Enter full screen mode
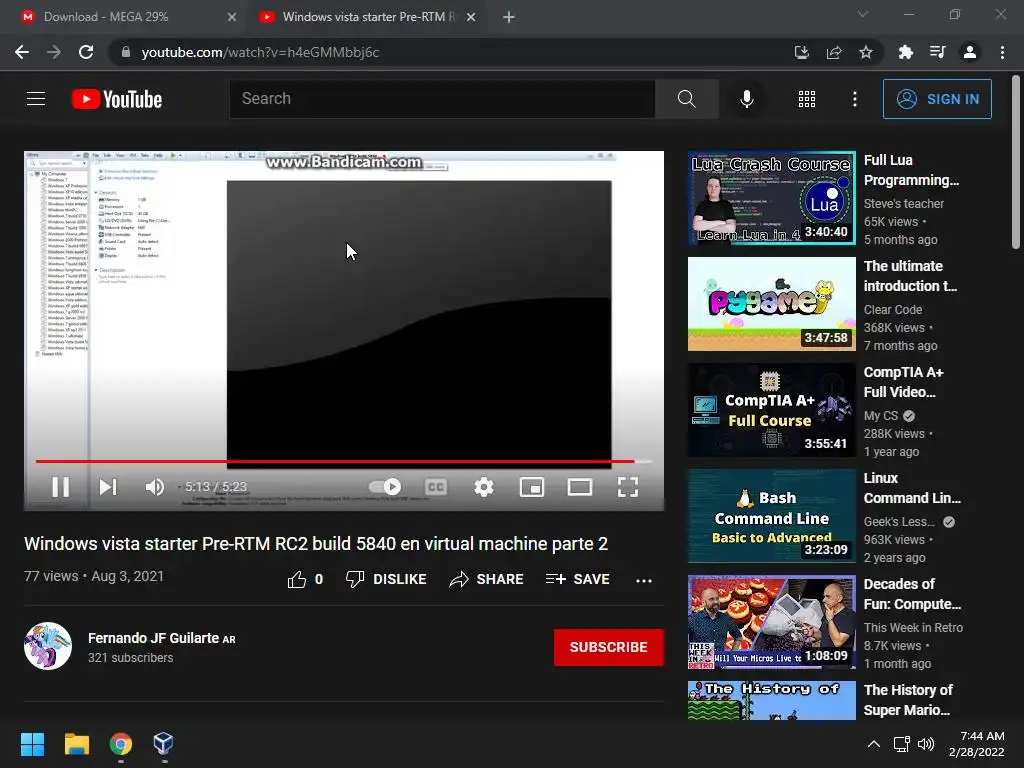Viewport: 1024px width, 768px height. coord(628,487)
